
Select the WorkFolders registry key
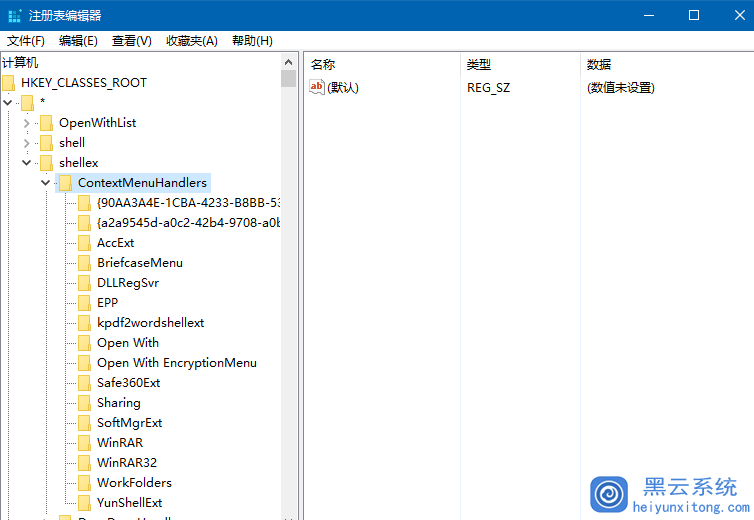[134, 483]
